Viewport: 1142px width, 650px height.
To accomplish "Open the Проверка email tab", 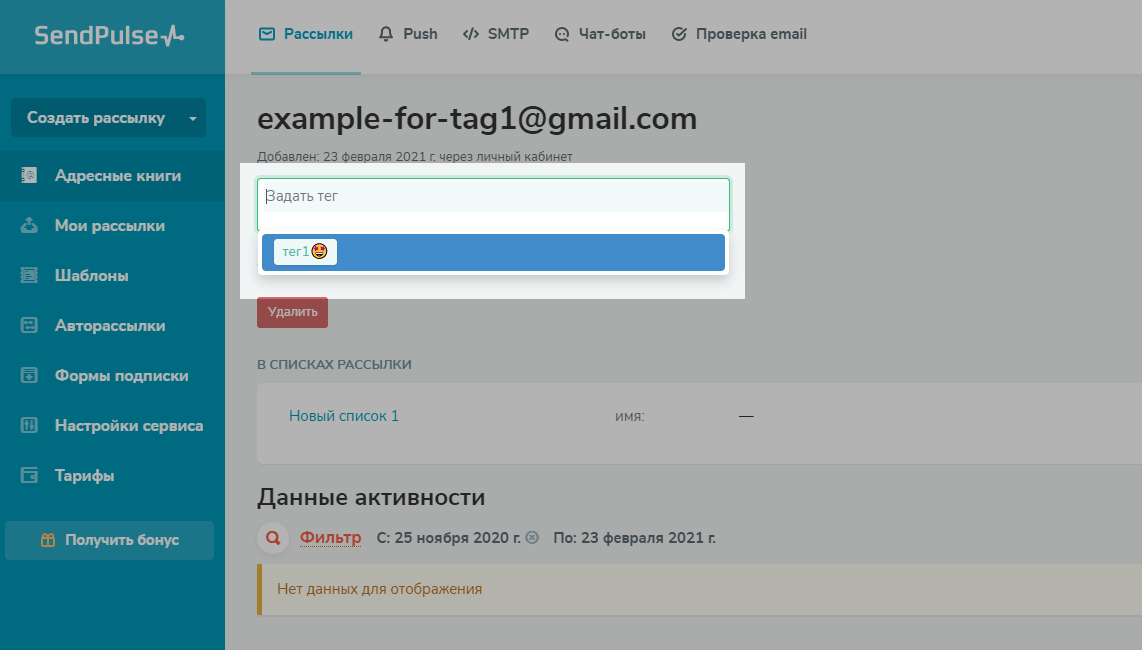I will [x=739, y=34].
